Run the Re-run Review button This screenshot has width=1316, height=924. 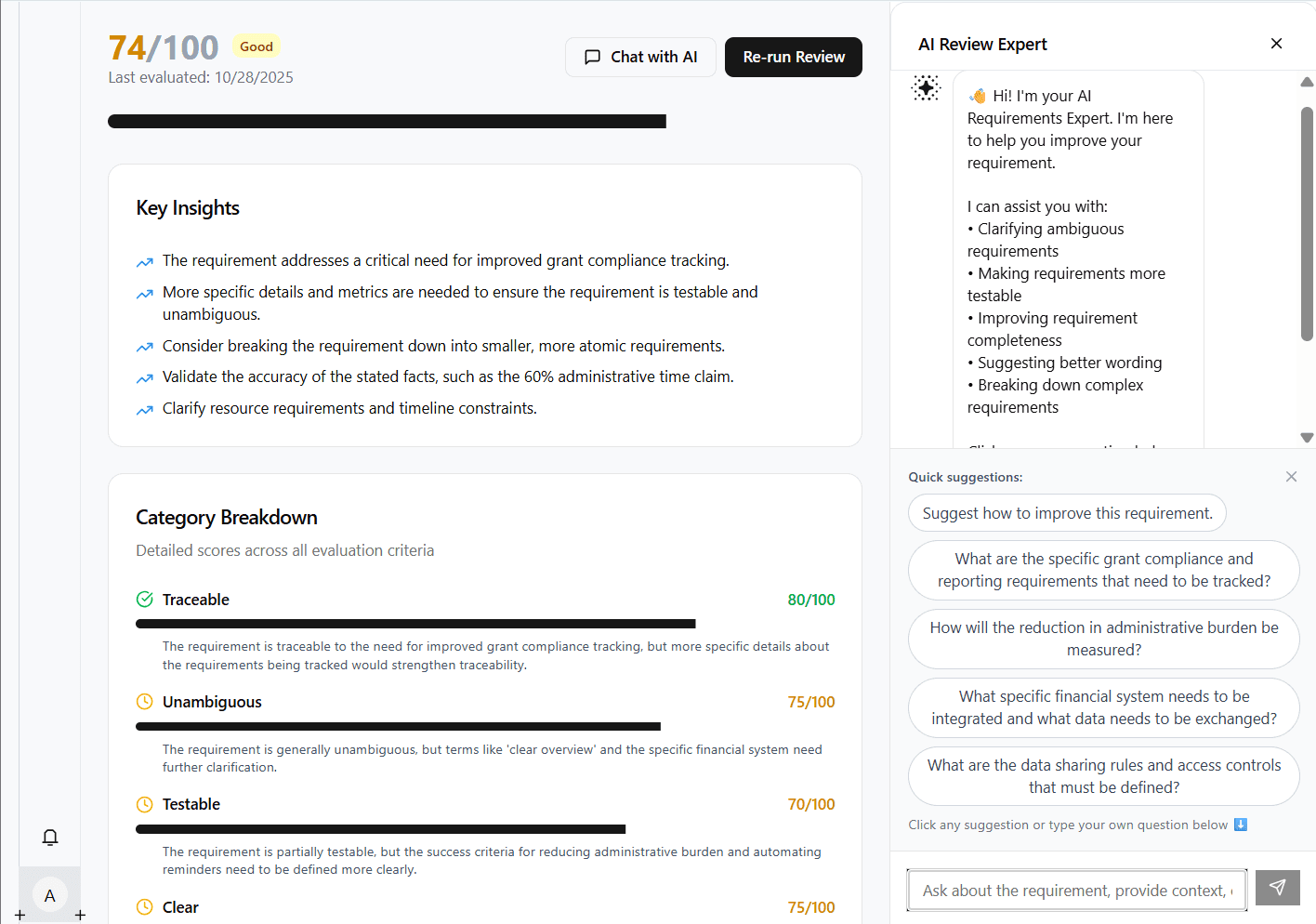[x=793, y=57]
